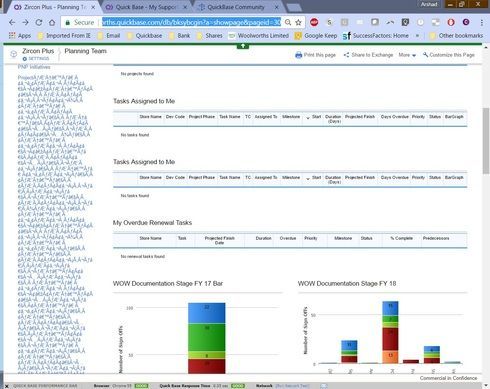This screenshot has width=490, height=389.
Task: Click Print this page printer icon
Action: pos(299,55)
